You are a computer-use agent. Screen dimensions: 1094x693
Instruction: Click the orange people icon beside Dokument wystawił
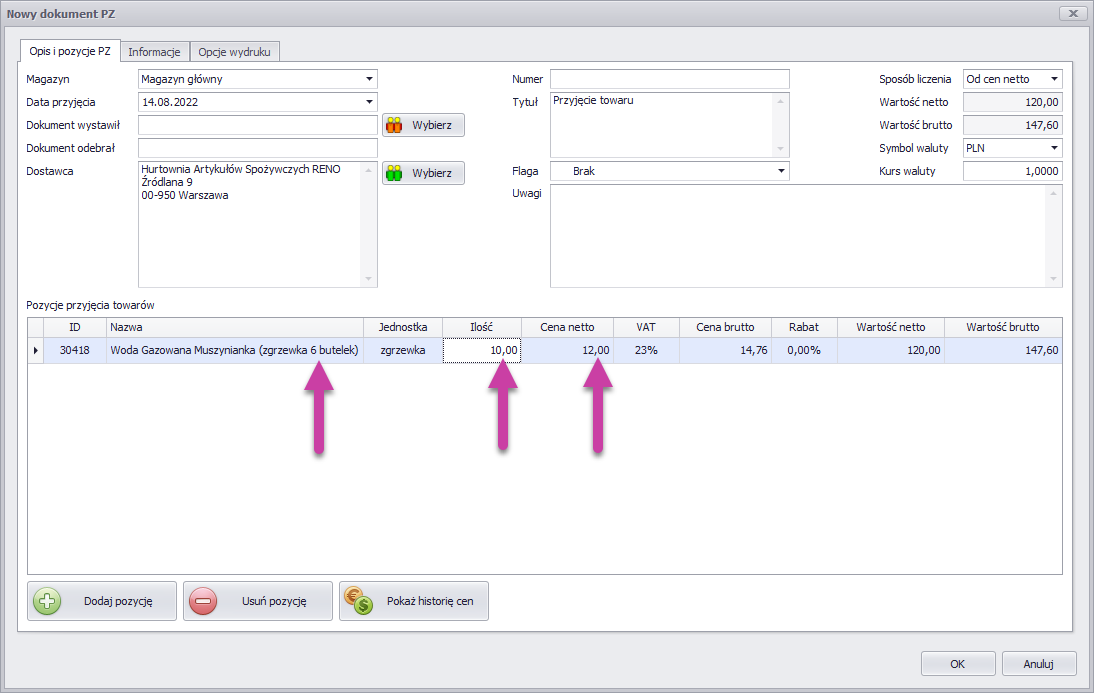point(394,126)
